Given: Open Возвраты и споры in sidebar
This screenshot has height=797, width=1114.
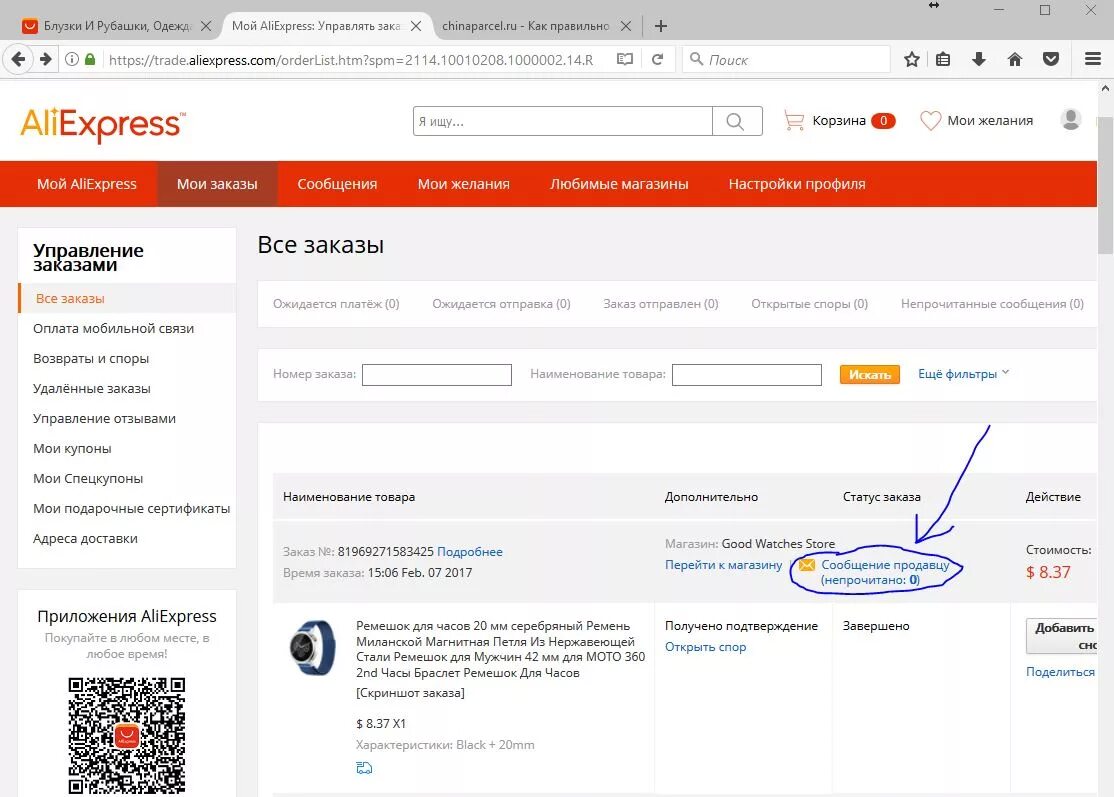Looking at the screenshot, I should click(x=91, y=359).
